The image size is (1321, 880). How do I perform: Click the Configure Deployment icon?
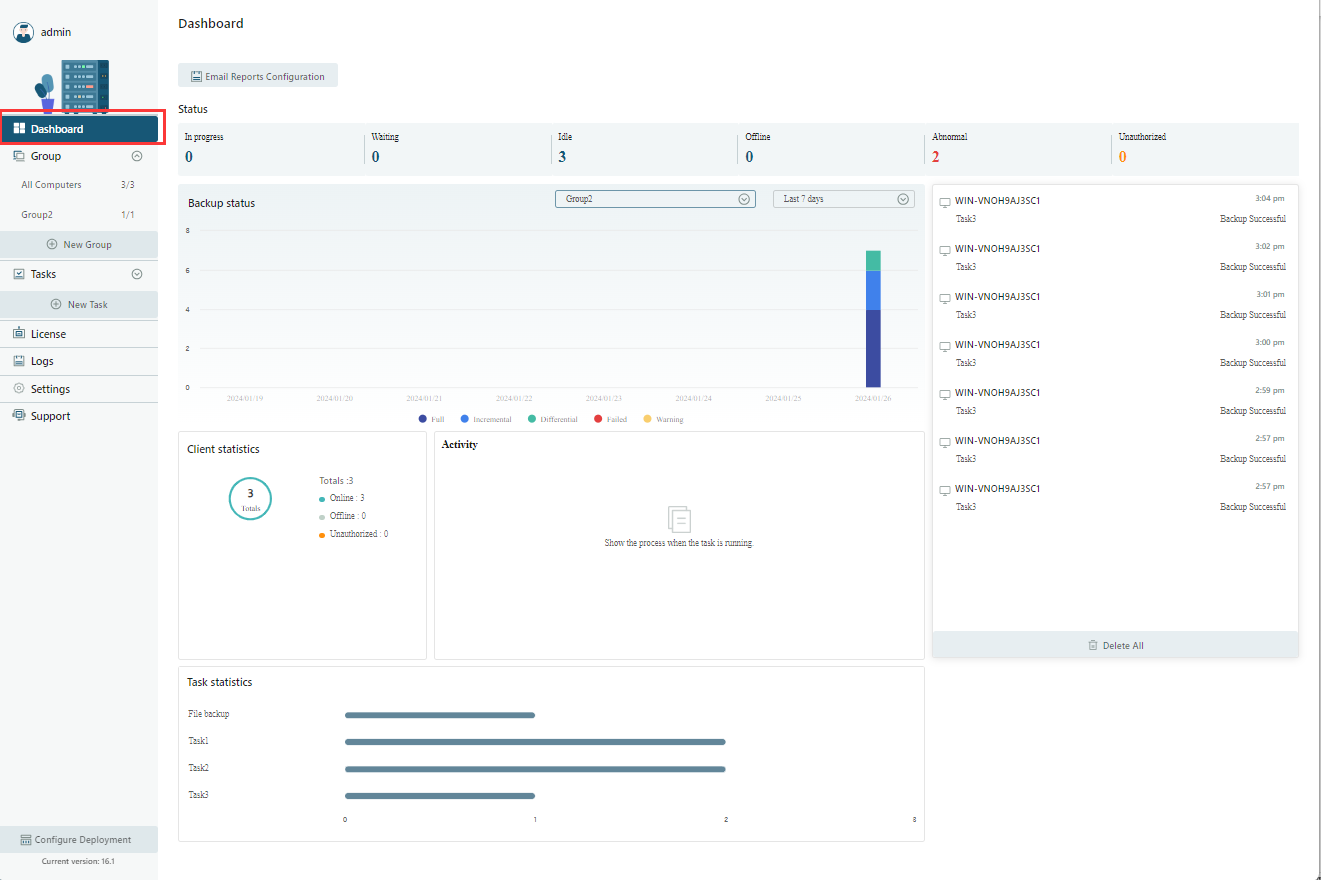point(26,840)
